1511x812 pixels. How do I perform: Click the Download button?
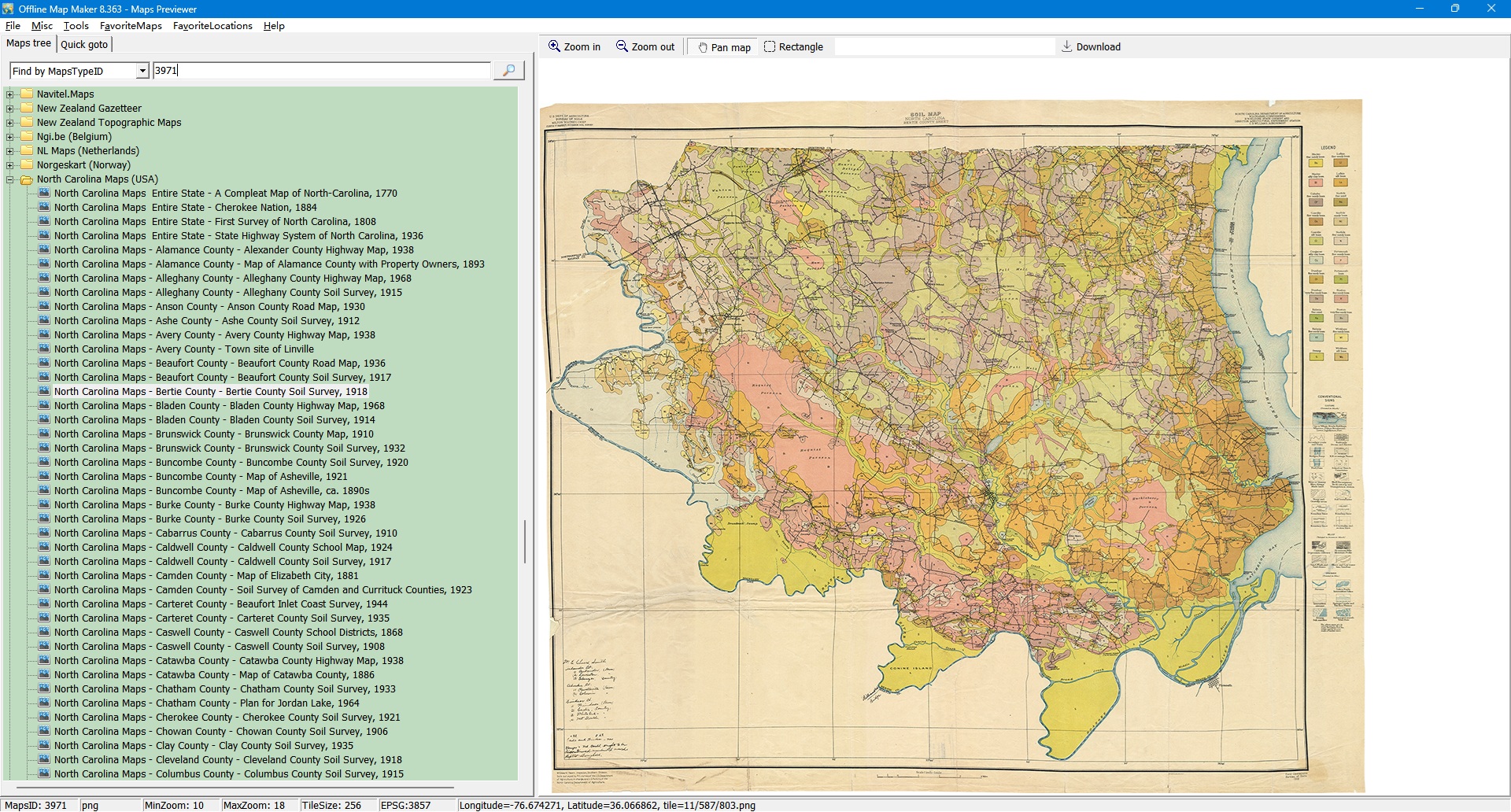click(1091, 47)
